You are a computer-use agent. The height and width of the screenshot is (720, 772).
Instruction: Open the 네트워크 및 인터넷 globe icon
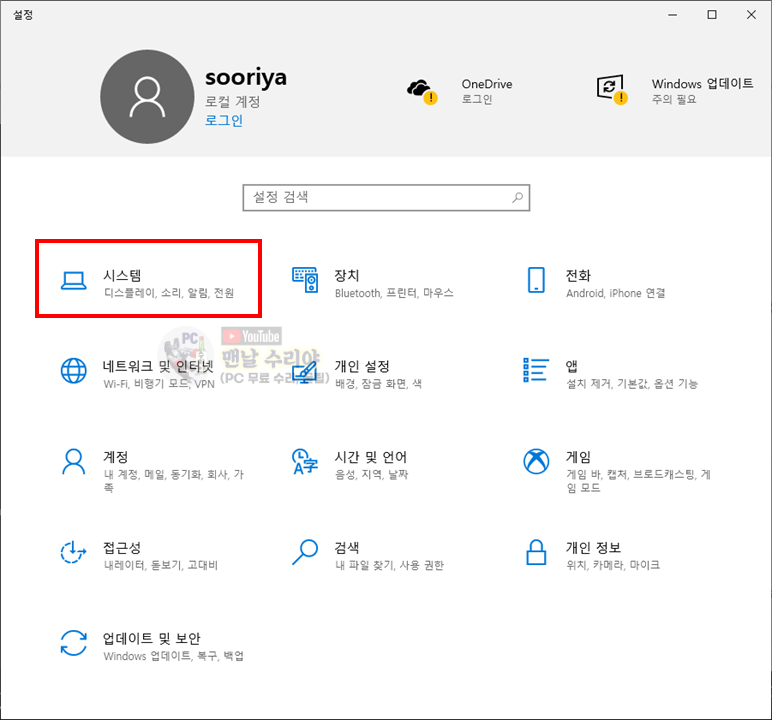[73, 370]
